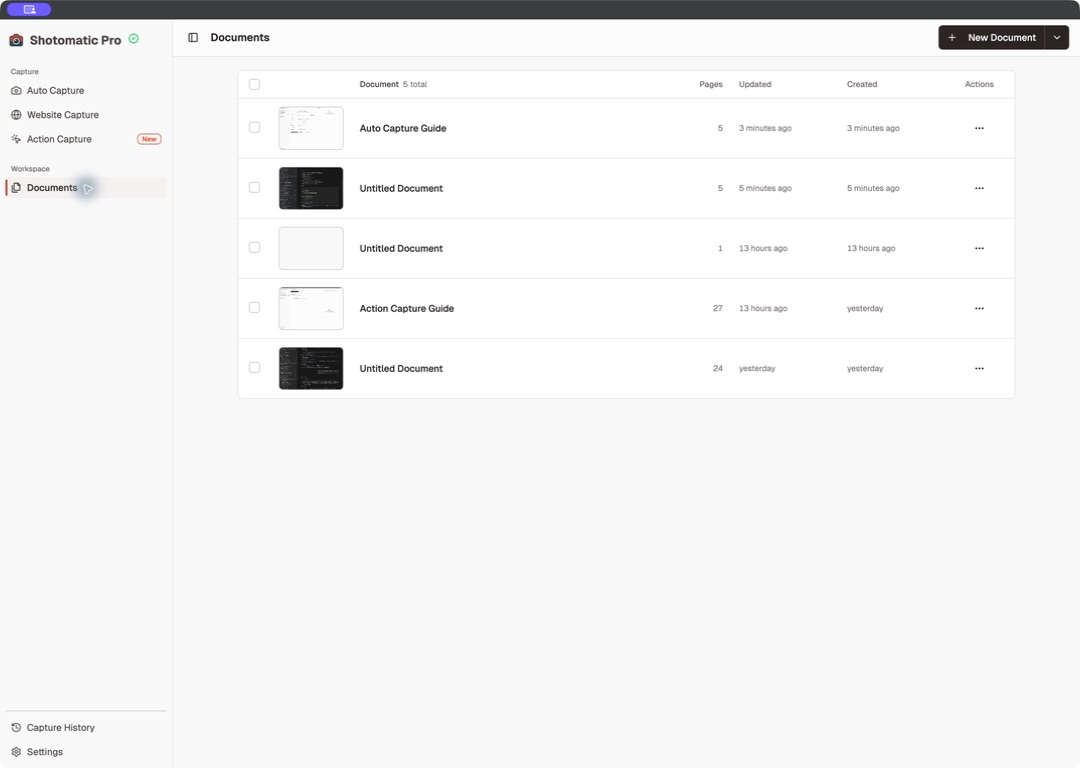
Task: Check the 5-page Untitled Document checkbox
Action: click(254, 187)
